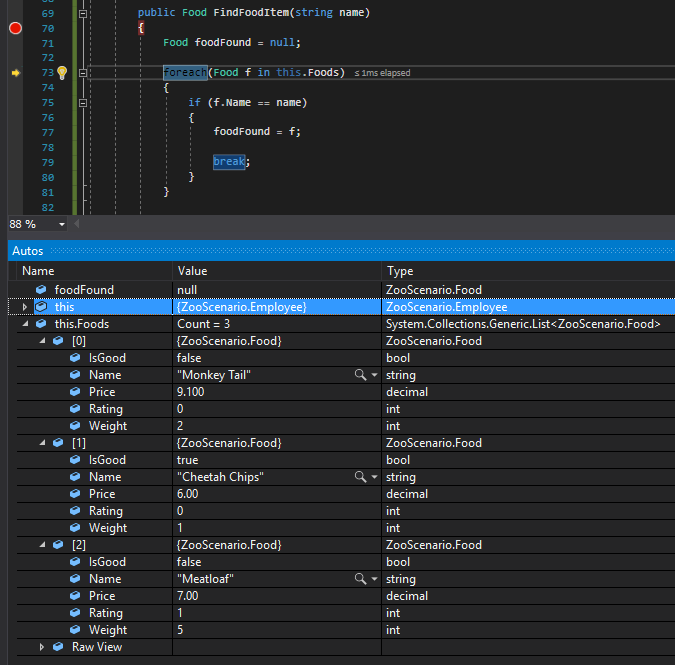This screenshot has height=665, width=675.
Task: Collapse the this.Foods list
Action: pos(25,324)
